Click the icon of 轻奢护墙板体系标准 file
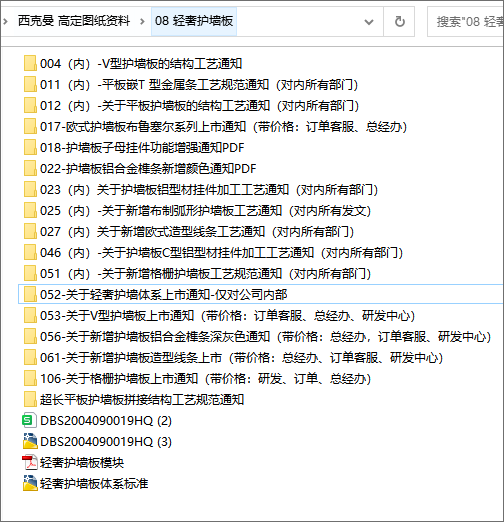504x522 pixels. point(30,483)
